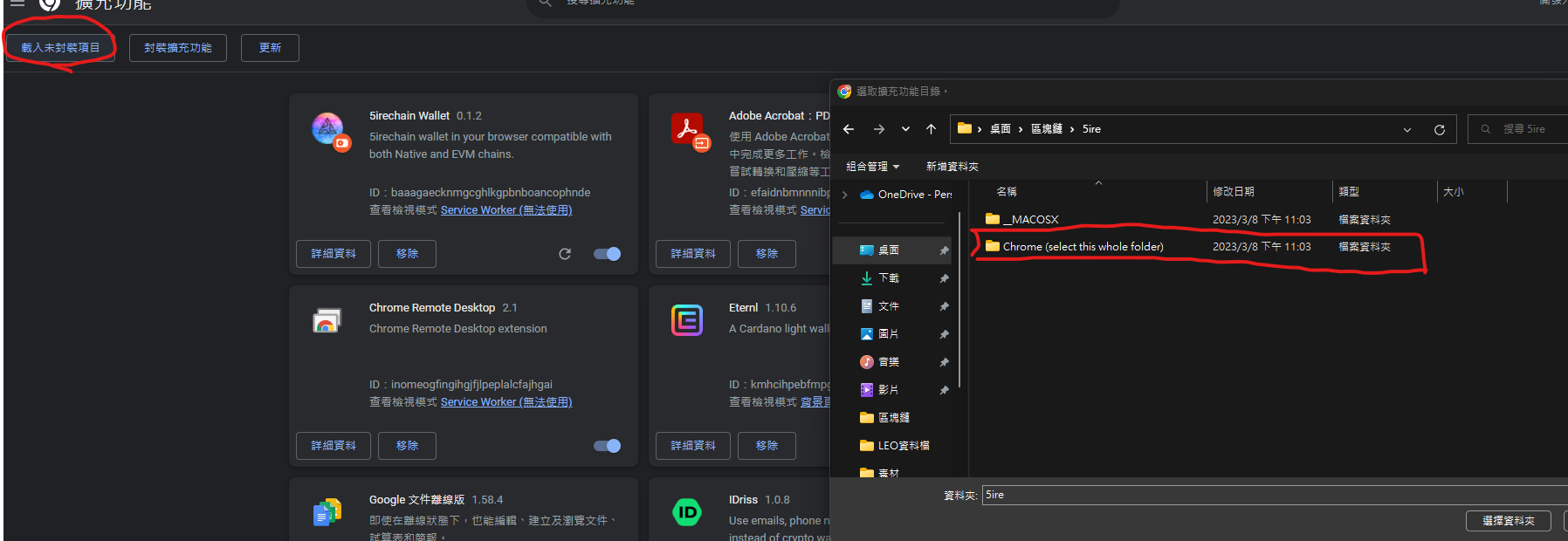This screenshot has width=1568, height=541.
Task: Toggle the 5irechain Wallet extension off
Action: (607, 254)
